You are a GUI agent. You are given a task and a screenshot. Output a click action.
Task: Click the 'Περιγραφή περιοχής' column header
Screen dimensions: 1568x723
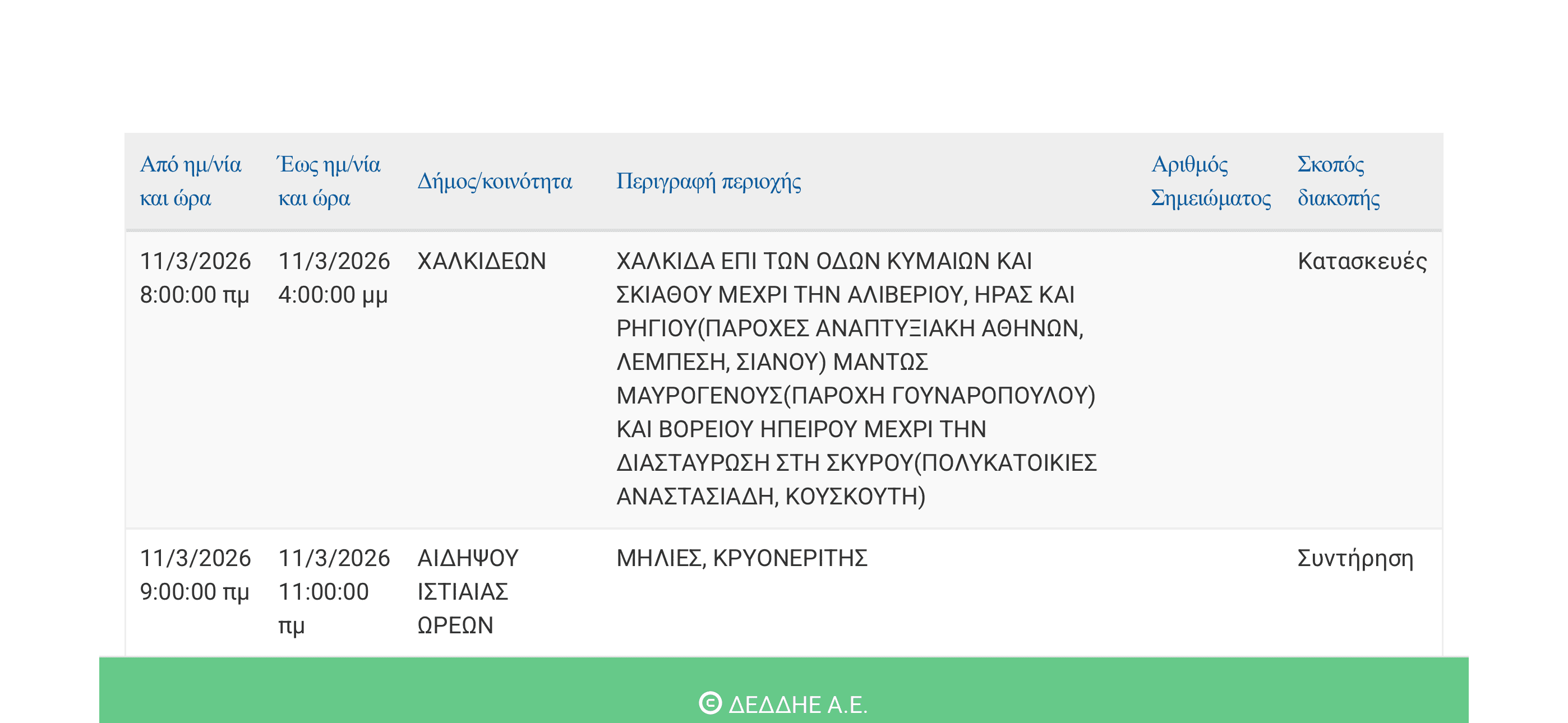pos(708,182)
